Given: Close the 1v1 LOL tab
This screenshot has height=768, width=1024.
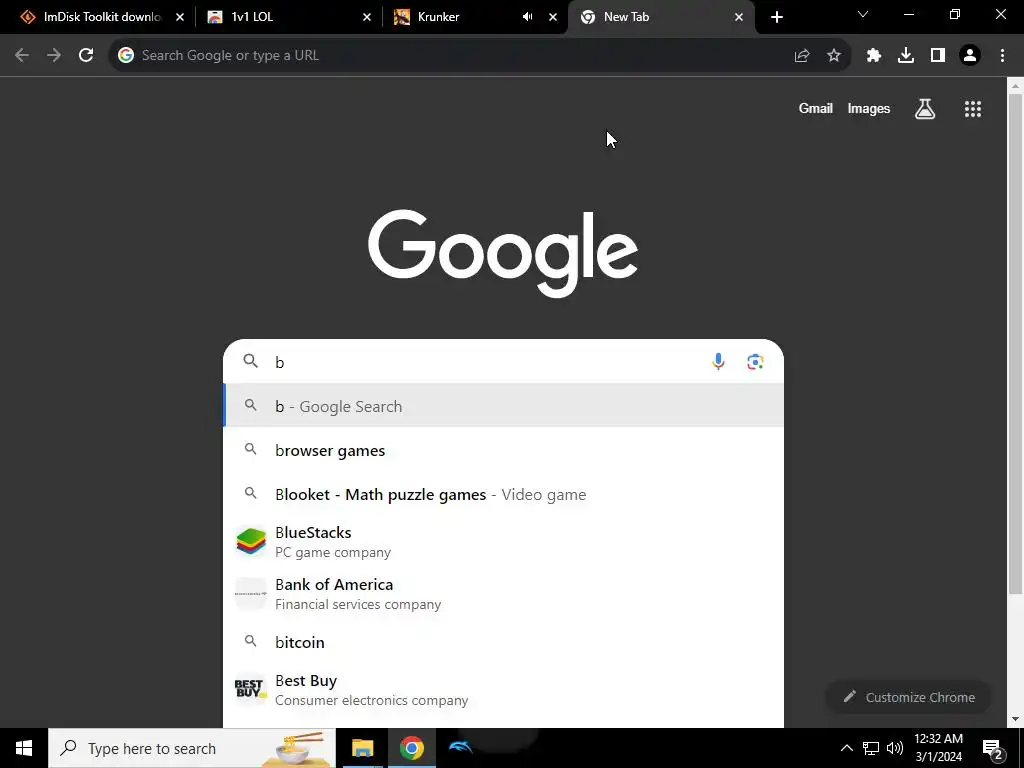Looking at the screenshot, I should [367, 17].
